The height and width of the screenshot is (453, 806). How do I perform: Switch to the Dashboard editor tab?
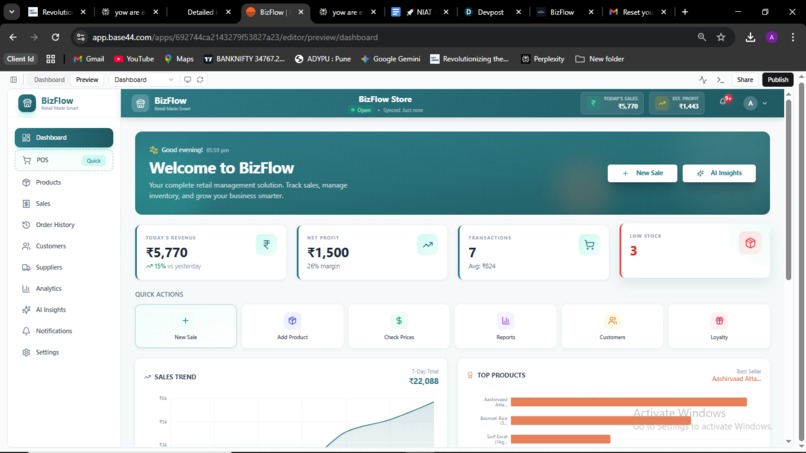(x=49, y=80)
